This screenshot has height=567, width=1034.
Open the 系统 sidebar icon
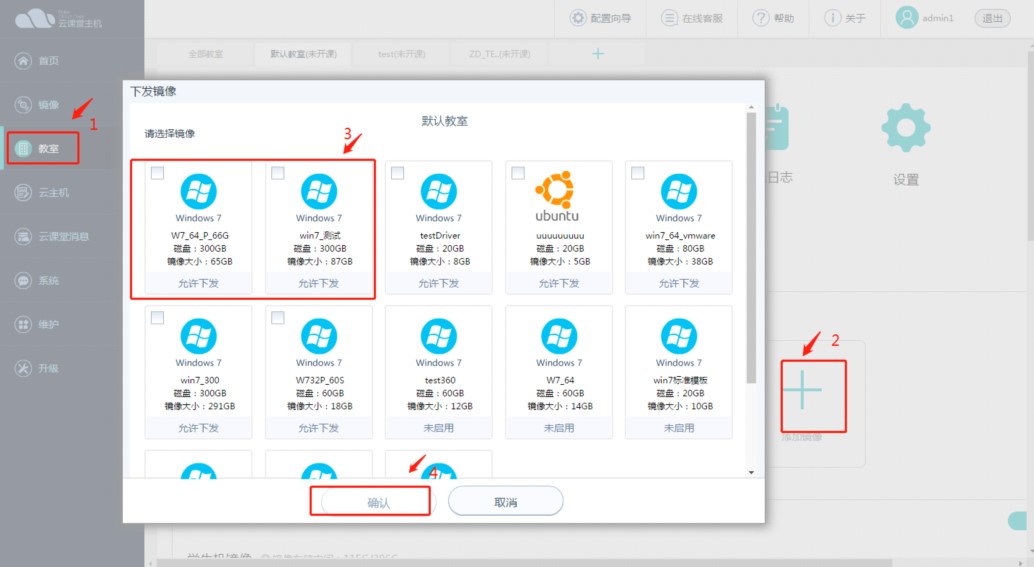pos(23,280)
